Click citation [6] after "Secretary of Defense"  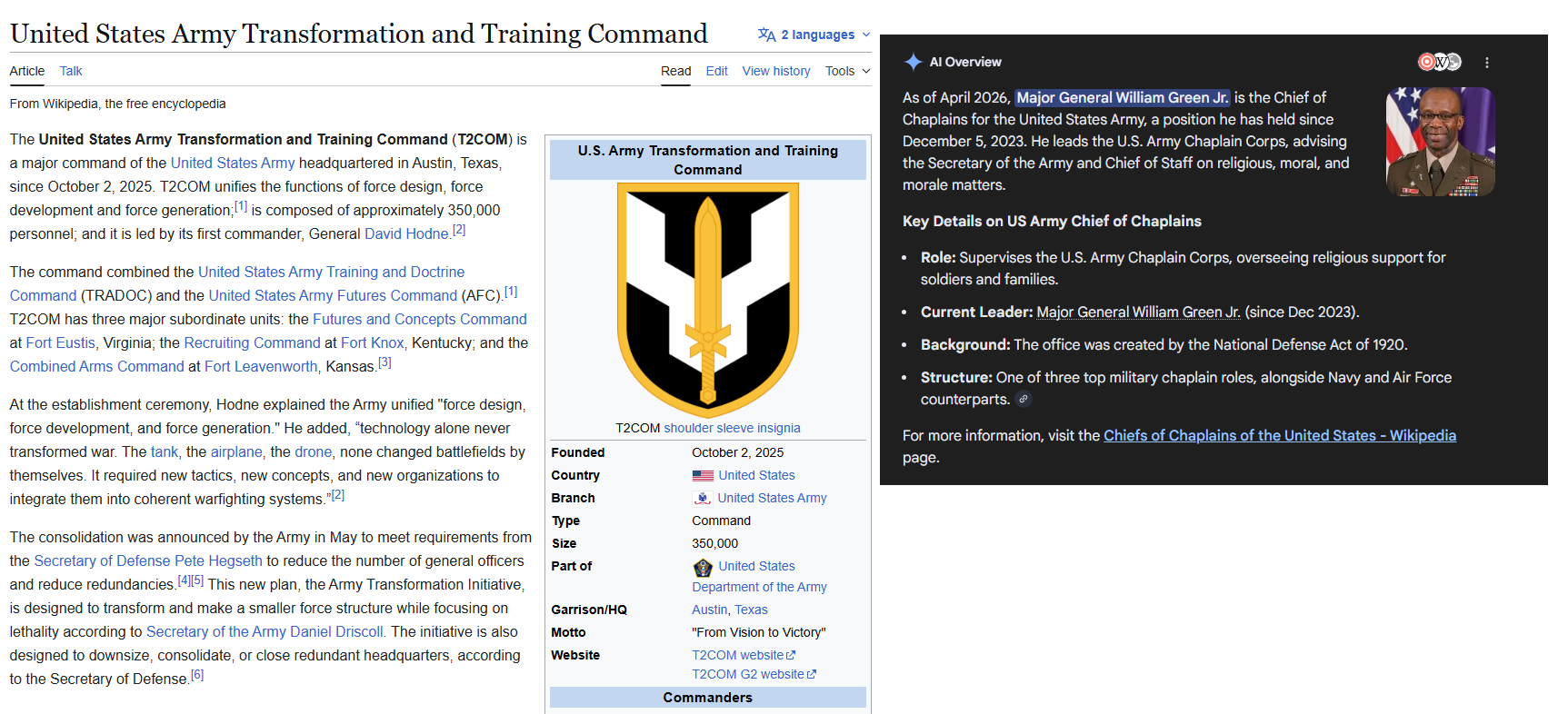[197, 675]
